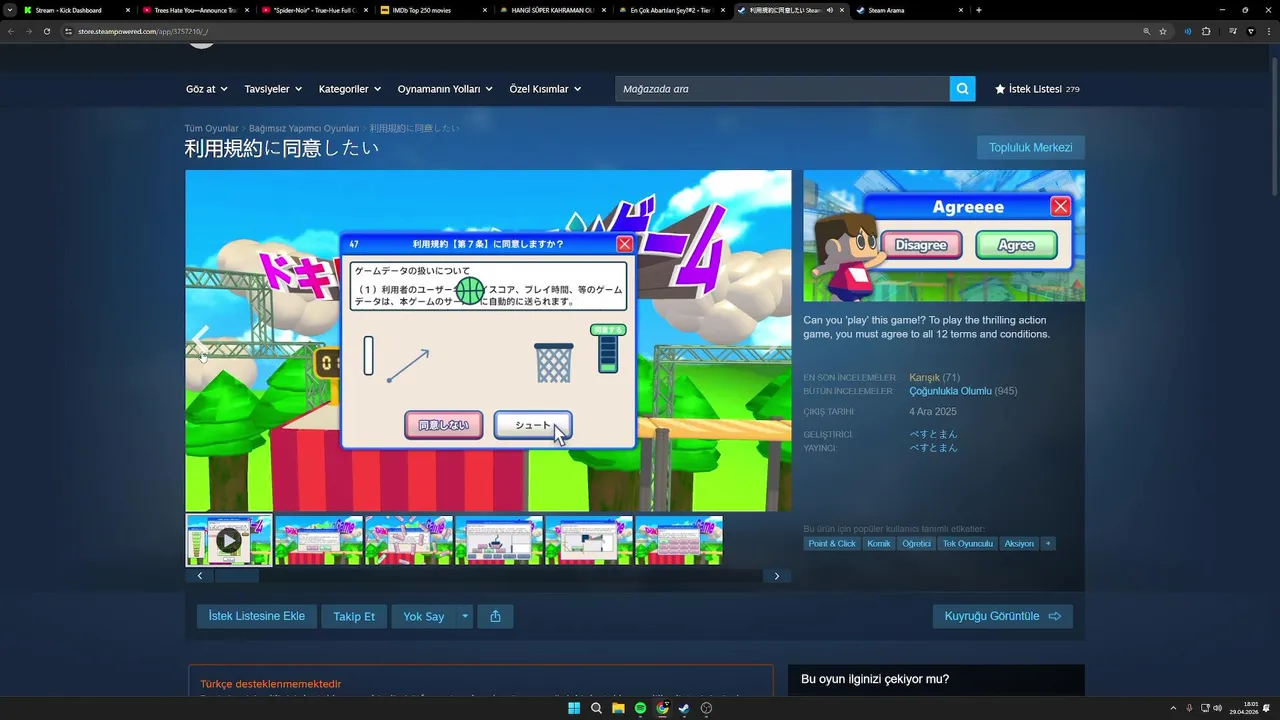Click the plus tag button
The width and height of the screenshot is (1280, 720).
(x=1048, y=544)
